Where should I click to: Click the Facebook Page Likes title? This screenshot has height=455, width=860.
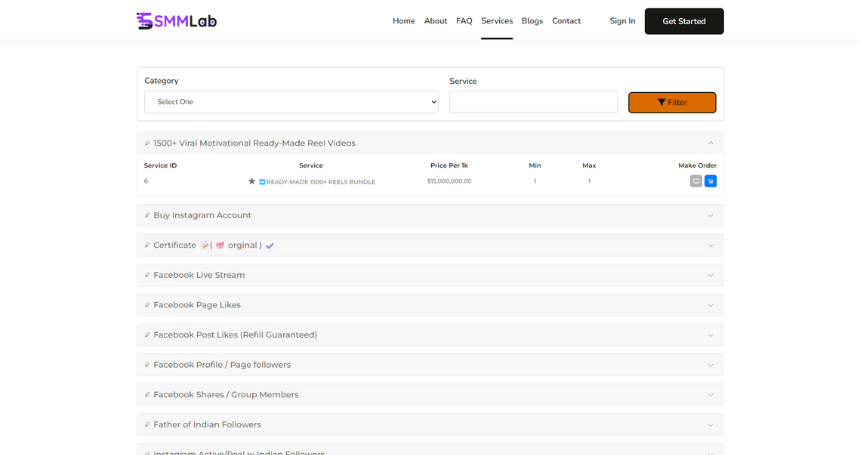[x=197, y=305]
